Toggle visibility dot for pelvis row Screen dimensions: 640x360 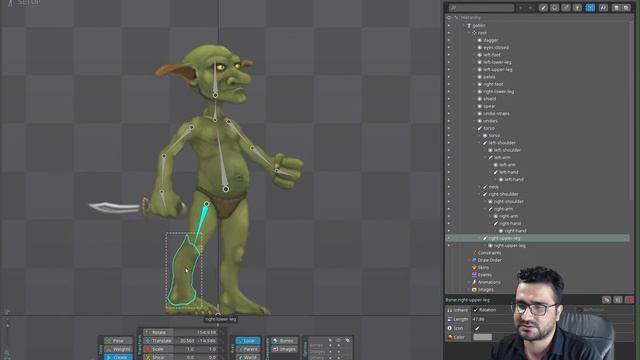coord(449,77)
